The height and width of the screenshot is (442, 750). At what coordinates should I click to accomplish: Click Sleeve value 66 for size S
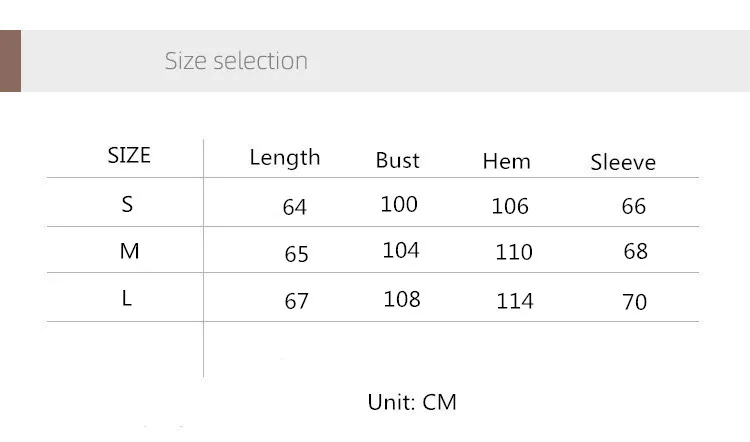pos(634,206)
